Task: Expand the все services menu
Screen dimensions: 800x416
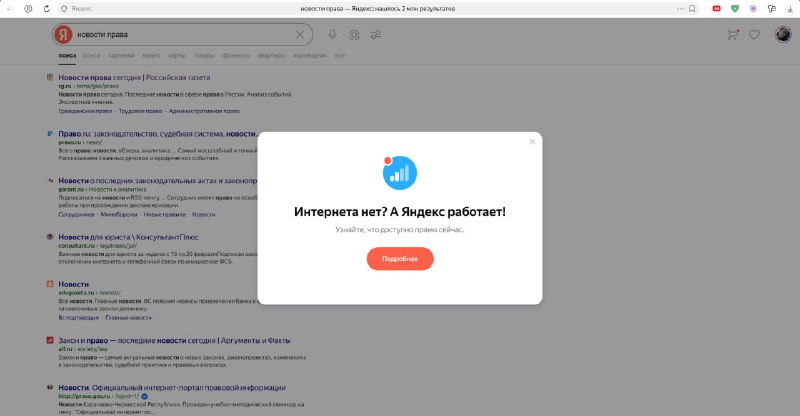Action: 339,56
